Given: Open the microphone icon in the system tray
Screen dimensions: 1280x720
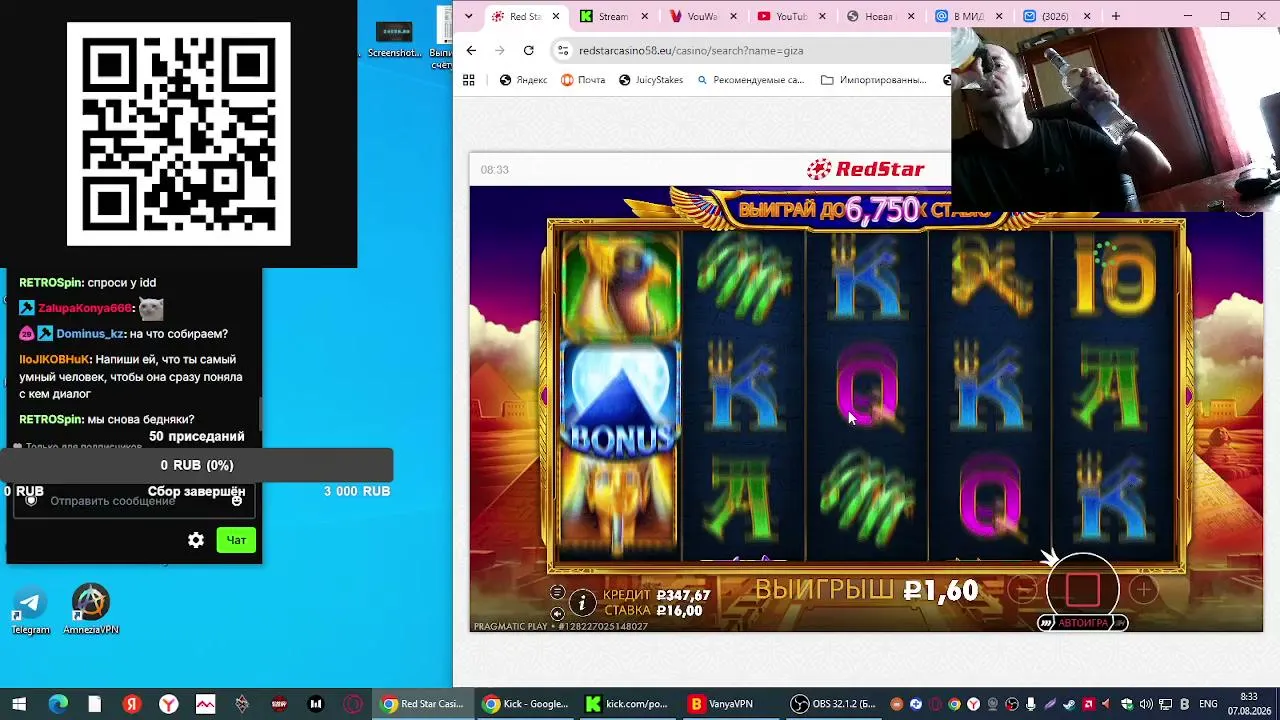Looking at the screenshot, I should (x=1031, y=704).
